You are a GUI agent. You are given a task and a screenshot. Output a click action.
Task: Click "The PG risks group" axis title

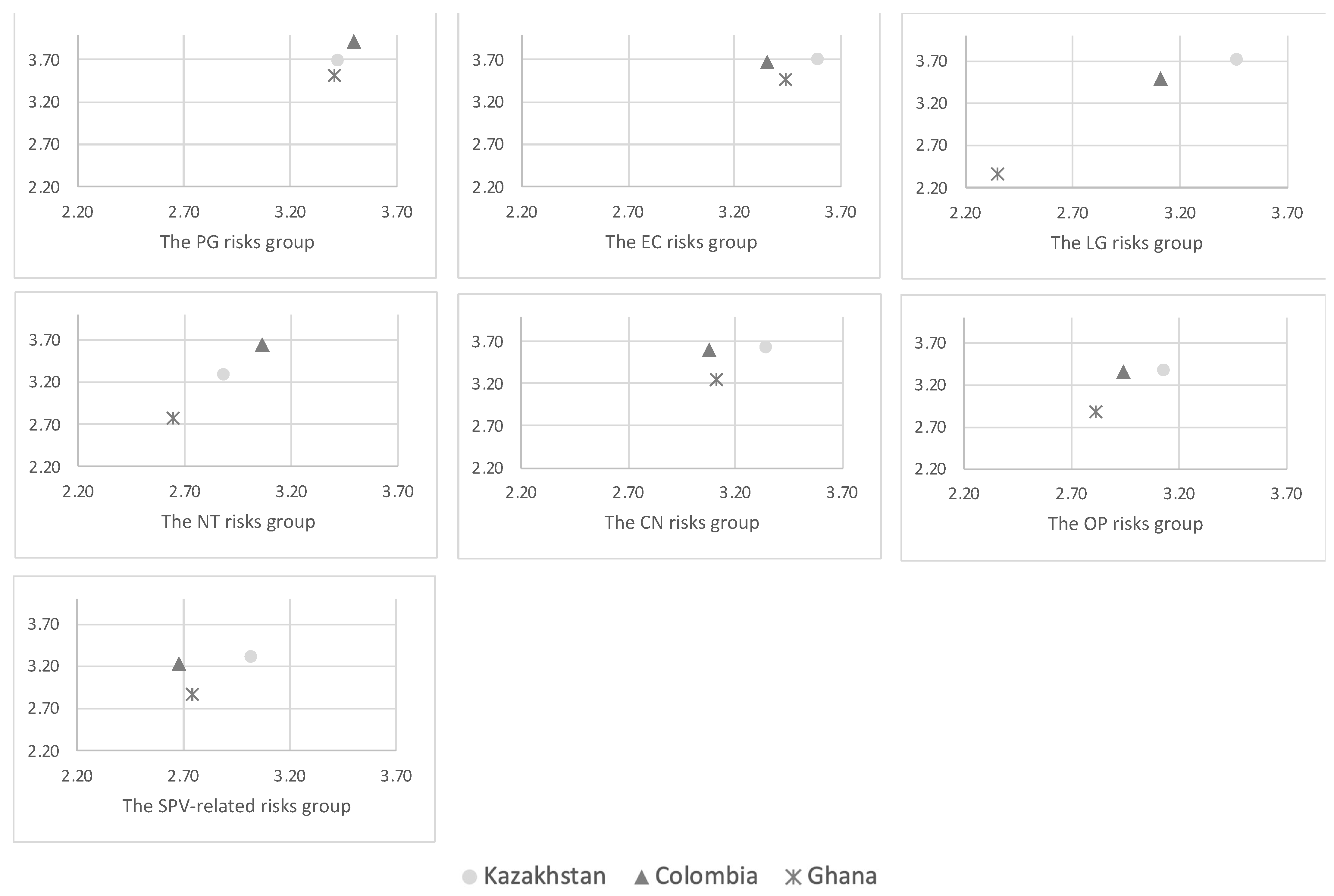237,242
